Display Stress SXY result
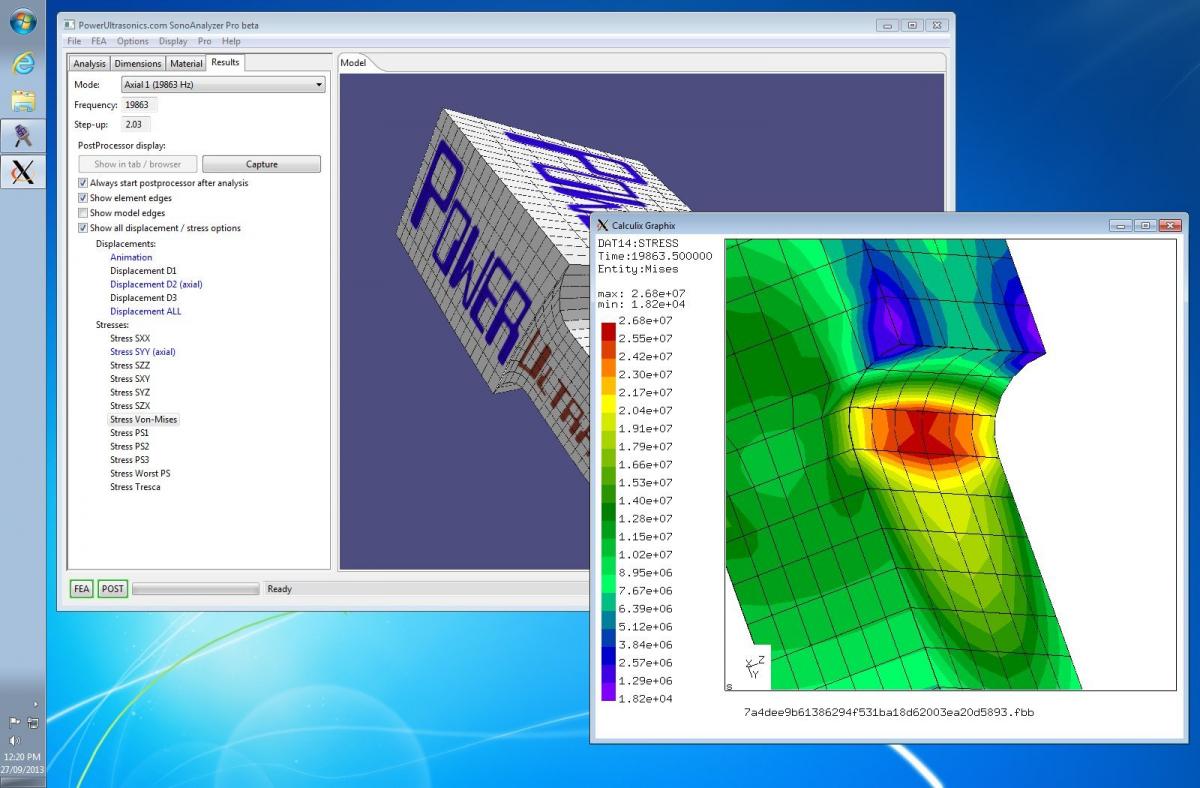1200x788 pixels. [x=130, y=379]
